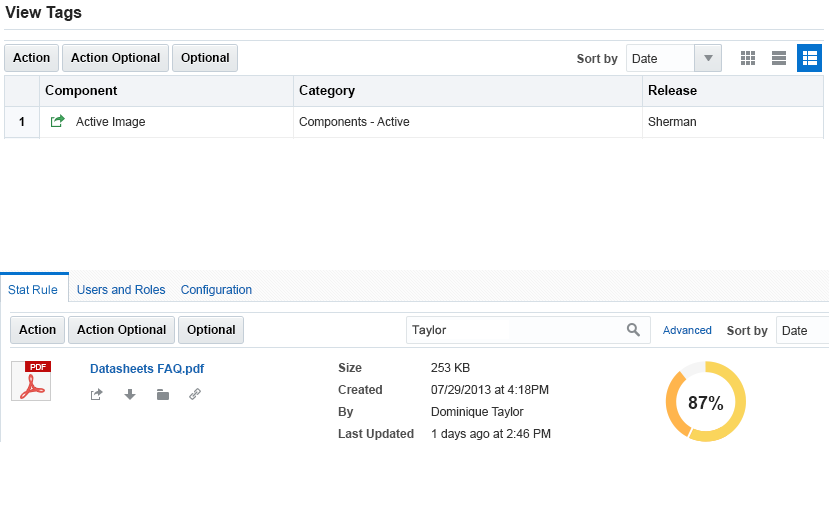The image size is (829, 518).
Task: Open the Datasheets FAQ.pdf link
Action: pos(147,369)
